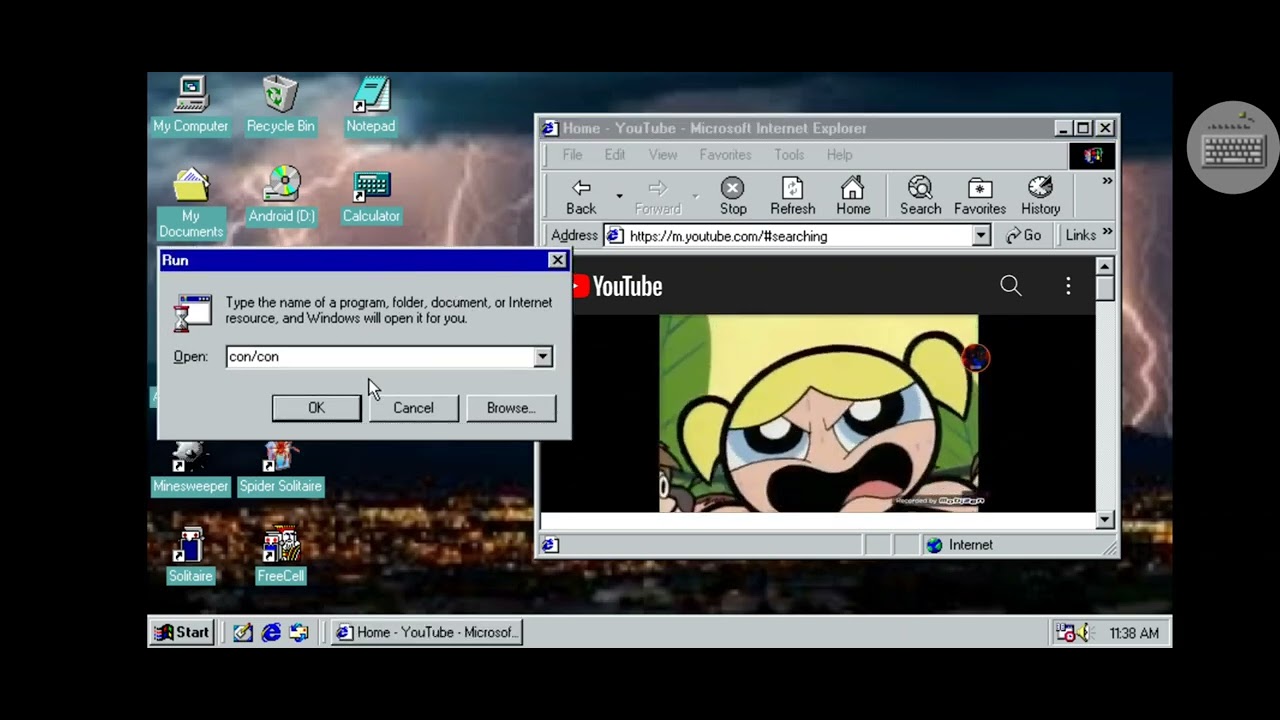
Task: Click the on-screen keyboard overlay icon
Action: pos(1233,148)
